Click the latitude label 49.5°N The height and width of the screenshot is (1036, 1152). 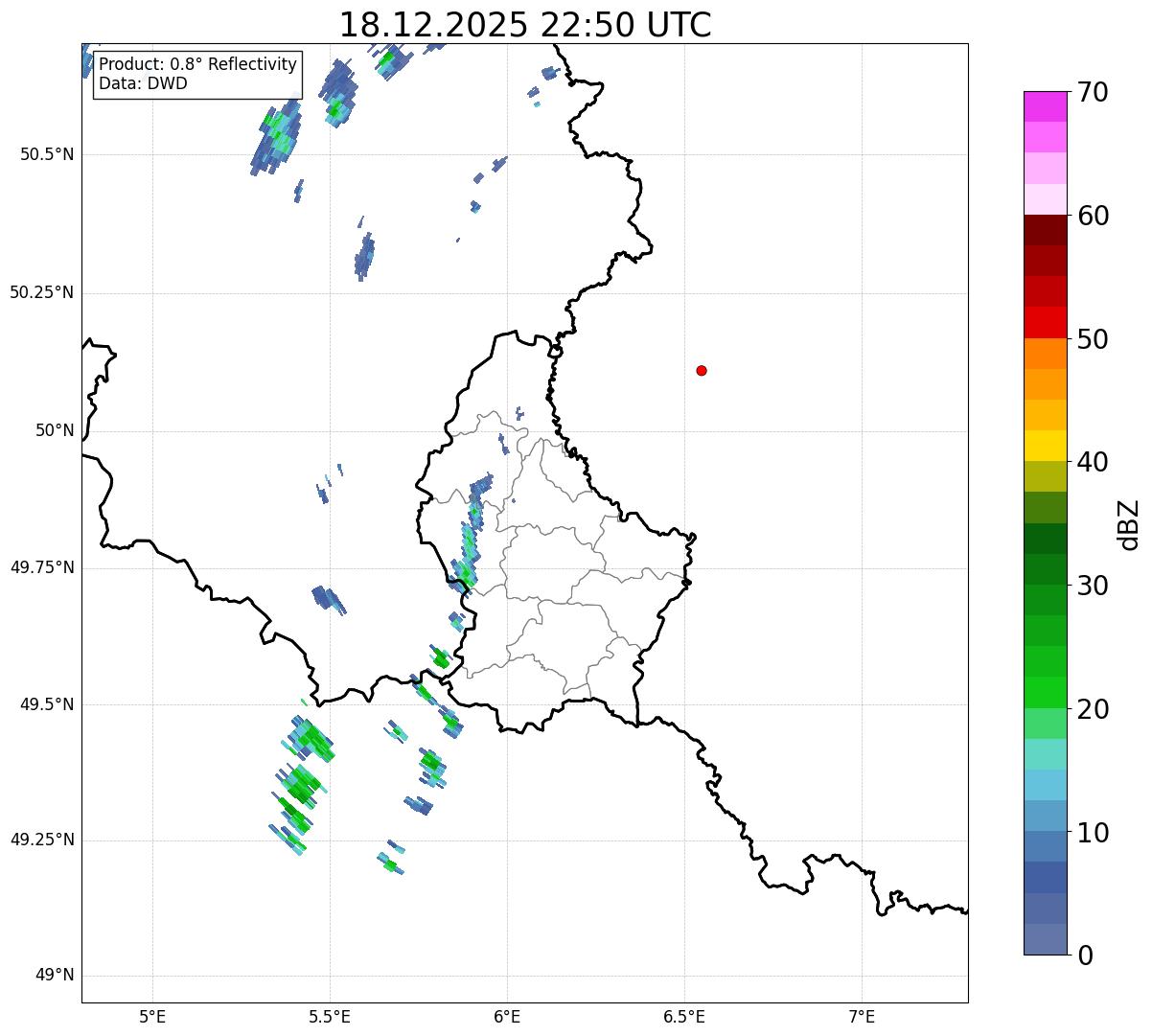47,704
